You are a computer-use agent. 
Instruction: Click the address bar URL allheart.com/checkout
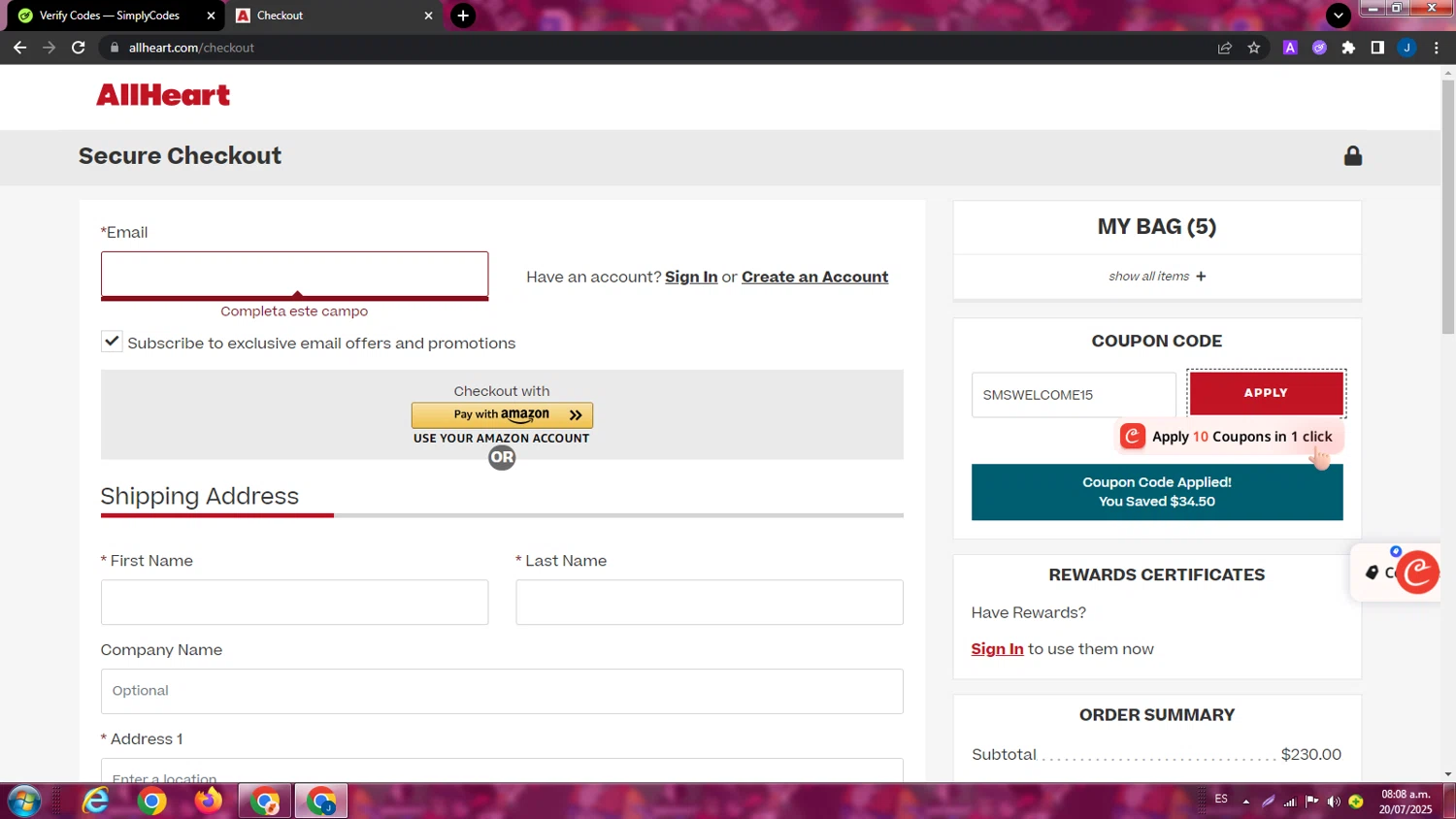(191, 48)
